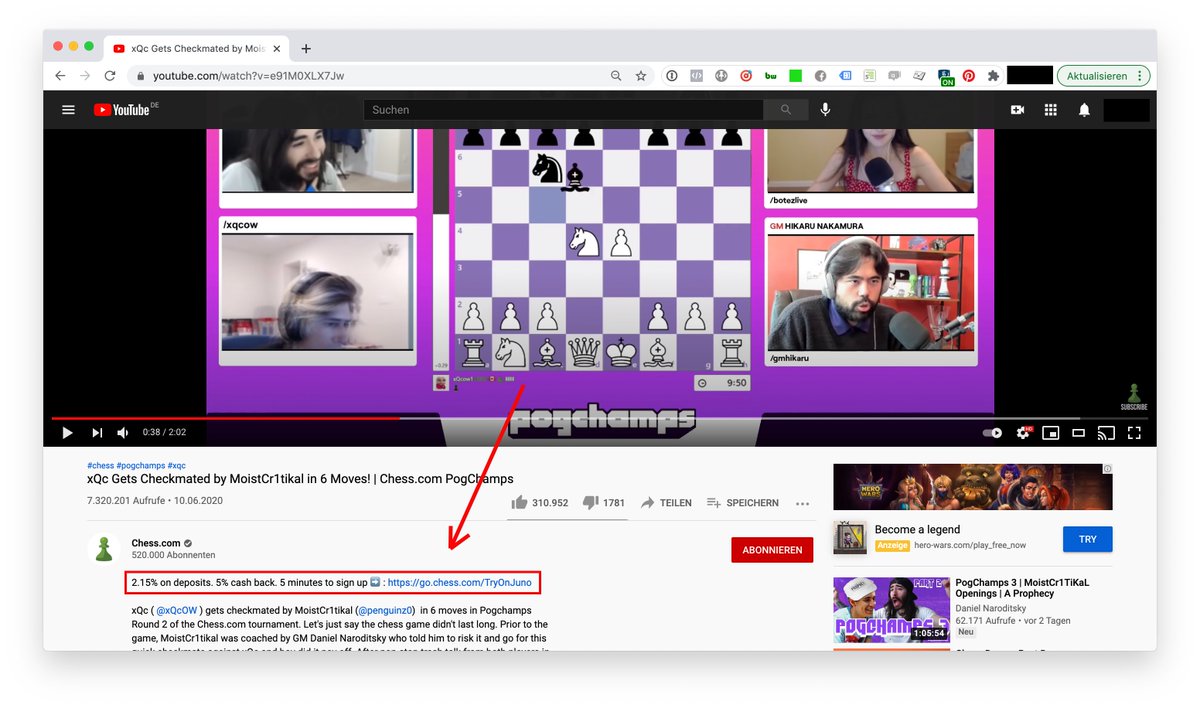Play the video with the play button
The image size is (1200, 708).
pyautogui.click(x=67, y=432)
